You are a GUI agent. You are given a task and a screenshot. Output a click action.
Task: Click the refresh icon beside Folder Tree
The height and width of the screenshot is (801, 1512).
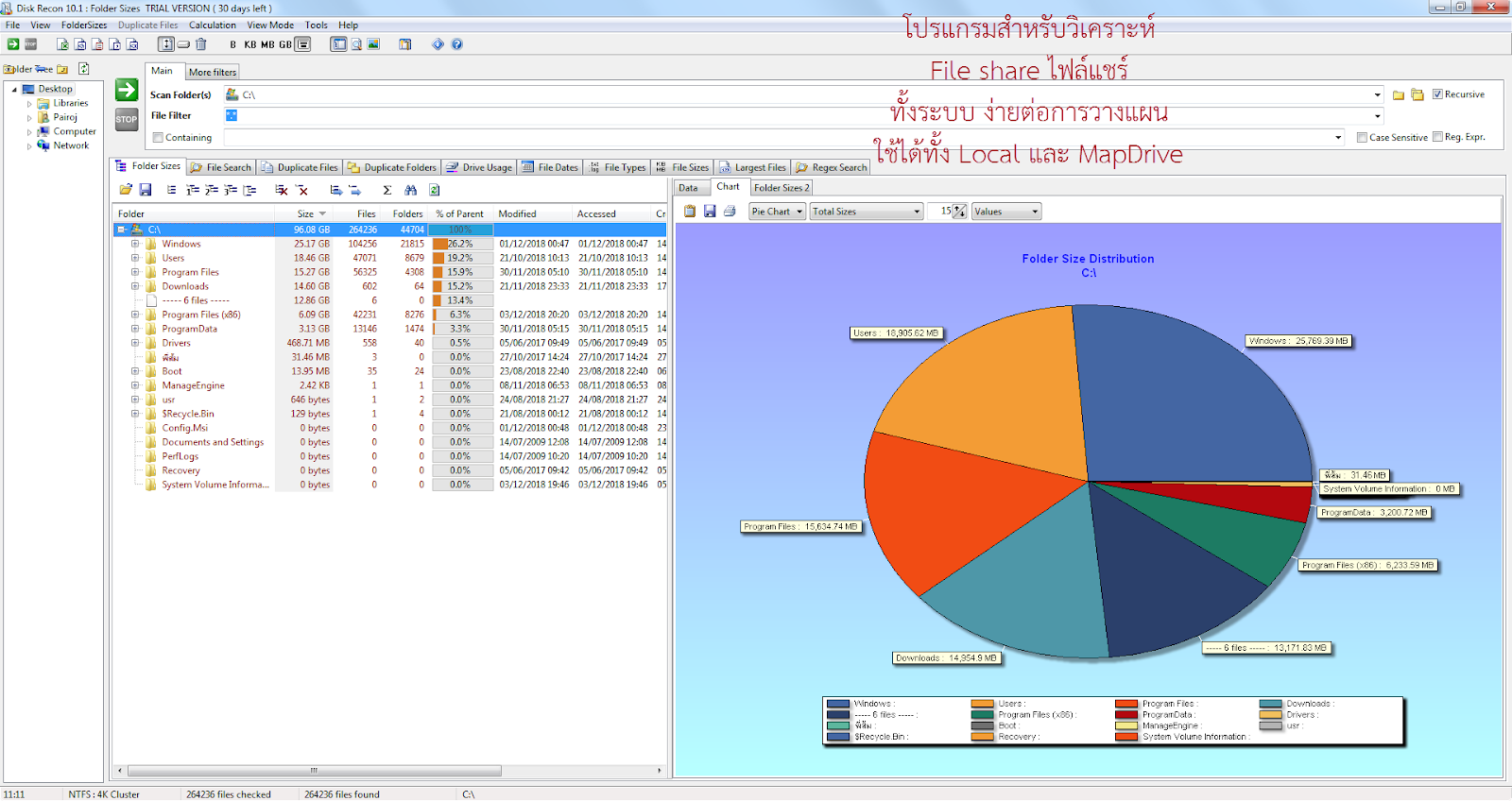click(84, 69)
